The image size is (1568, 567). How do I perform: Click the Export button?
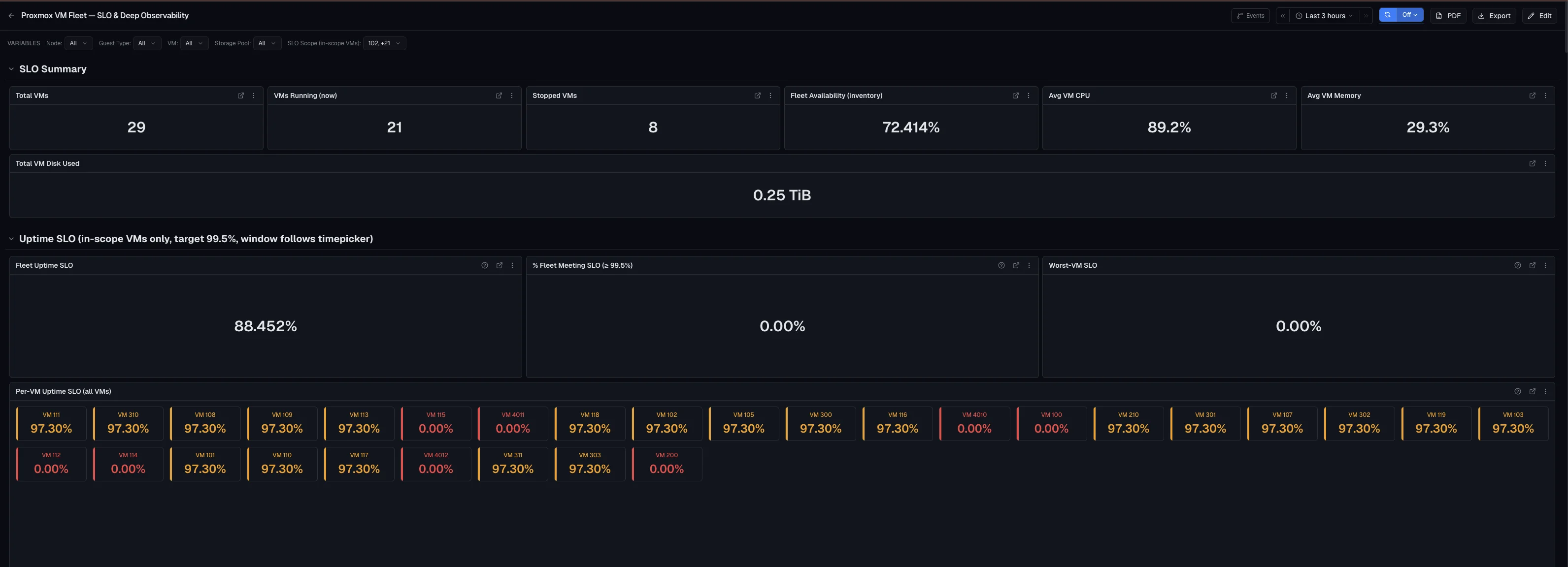click(1494, 16)
